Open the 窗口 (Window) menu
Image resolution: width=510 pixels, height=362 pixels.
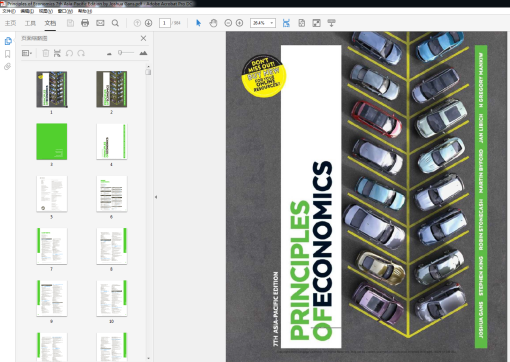pyautogui.click(x=65, y=11)
